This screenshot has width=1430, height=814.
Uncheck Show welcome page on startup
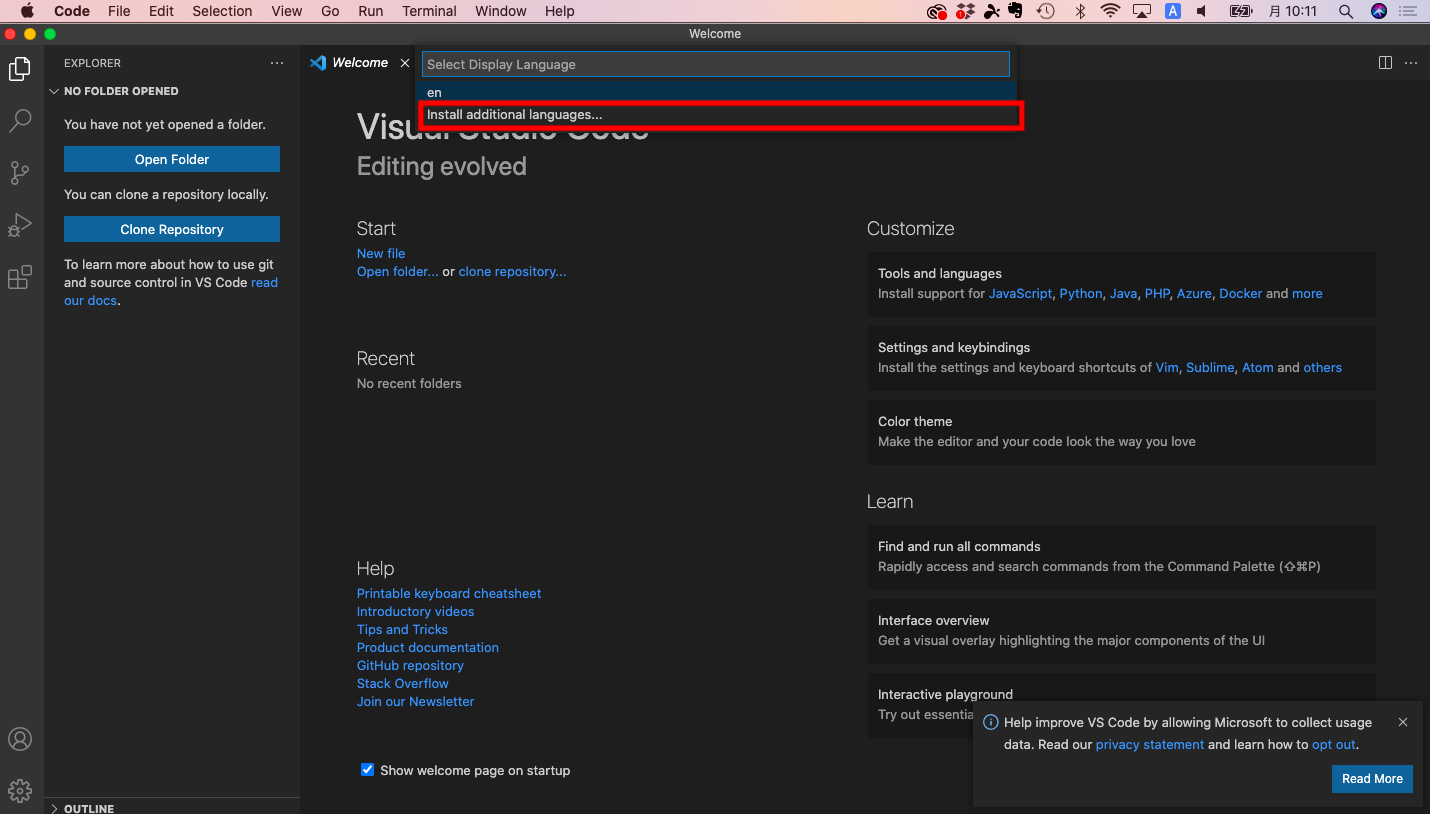pos(368,770)
